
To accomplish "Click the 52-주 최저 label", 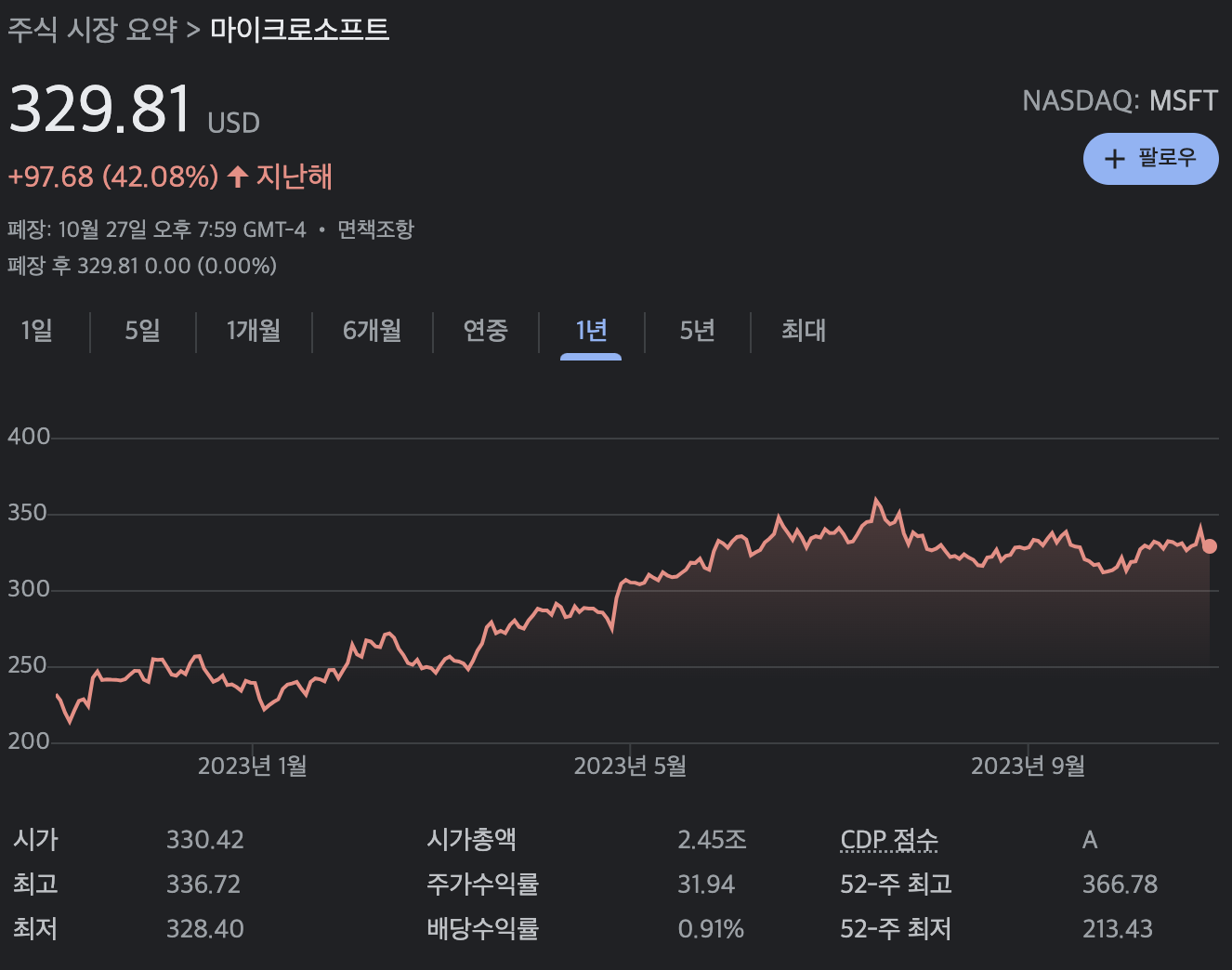I will (x=896, y=929).
